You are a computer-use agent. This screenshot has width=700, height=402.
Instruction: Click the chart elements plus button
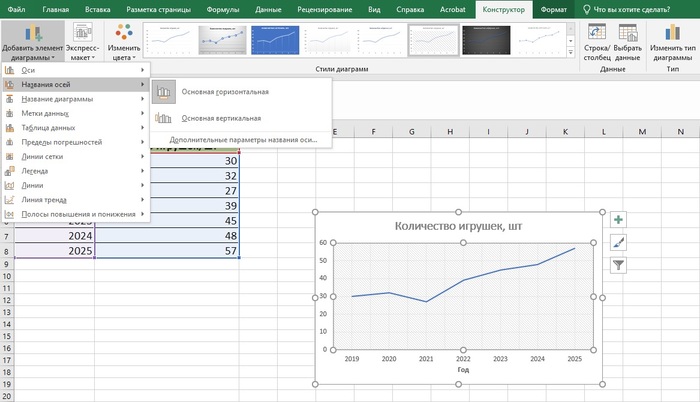click(618, 220)
